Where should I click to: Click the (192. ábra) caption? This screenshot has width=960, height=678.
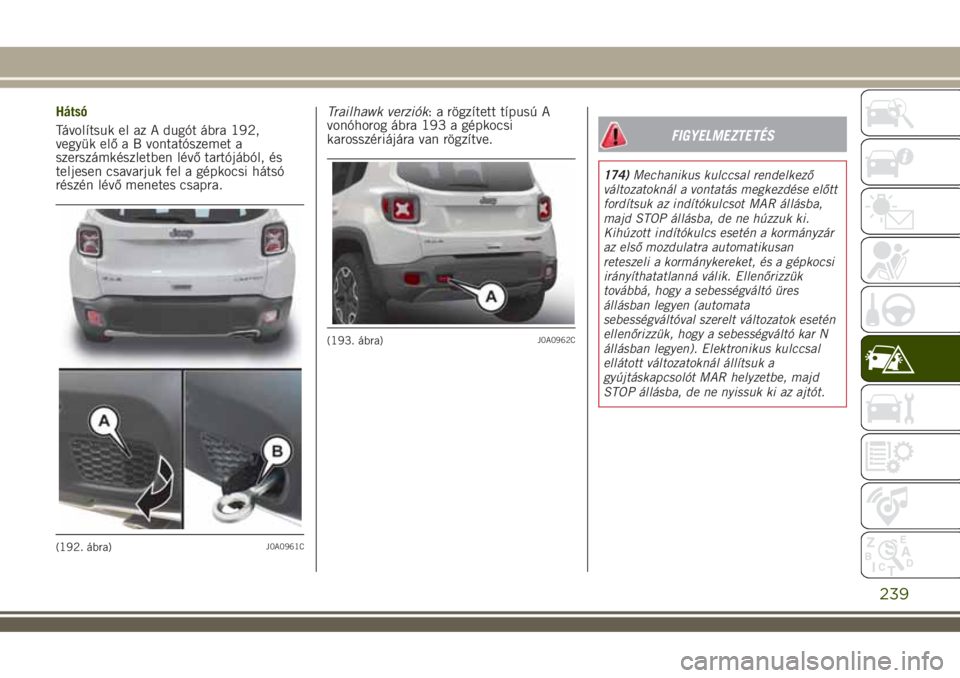pyautogui.click(x=84, y=547)
